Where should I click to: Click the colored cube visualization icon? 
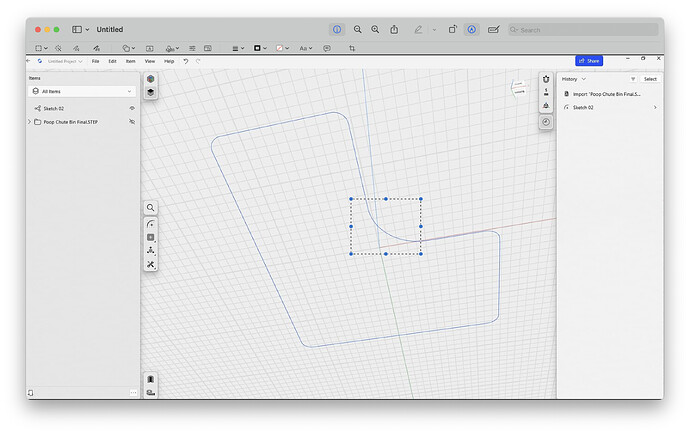(150, 79)
